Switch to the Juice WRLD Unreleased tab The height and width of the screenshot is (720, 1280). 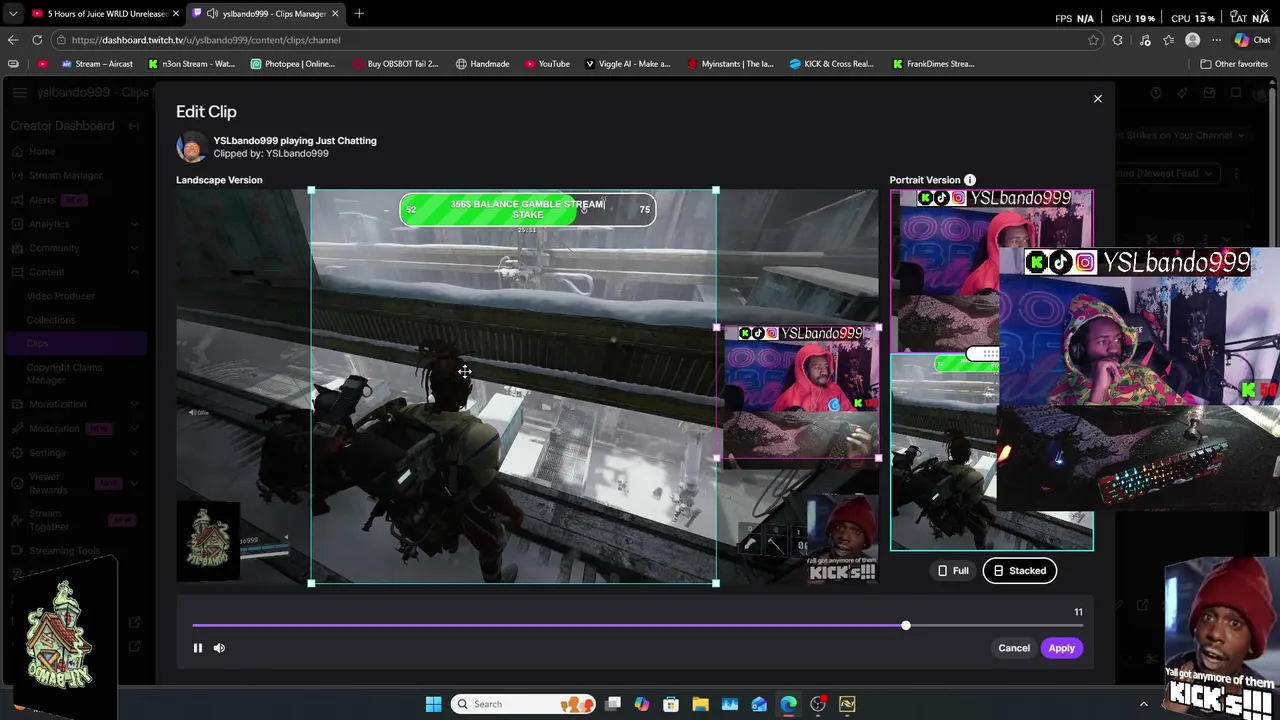[107, 14]
